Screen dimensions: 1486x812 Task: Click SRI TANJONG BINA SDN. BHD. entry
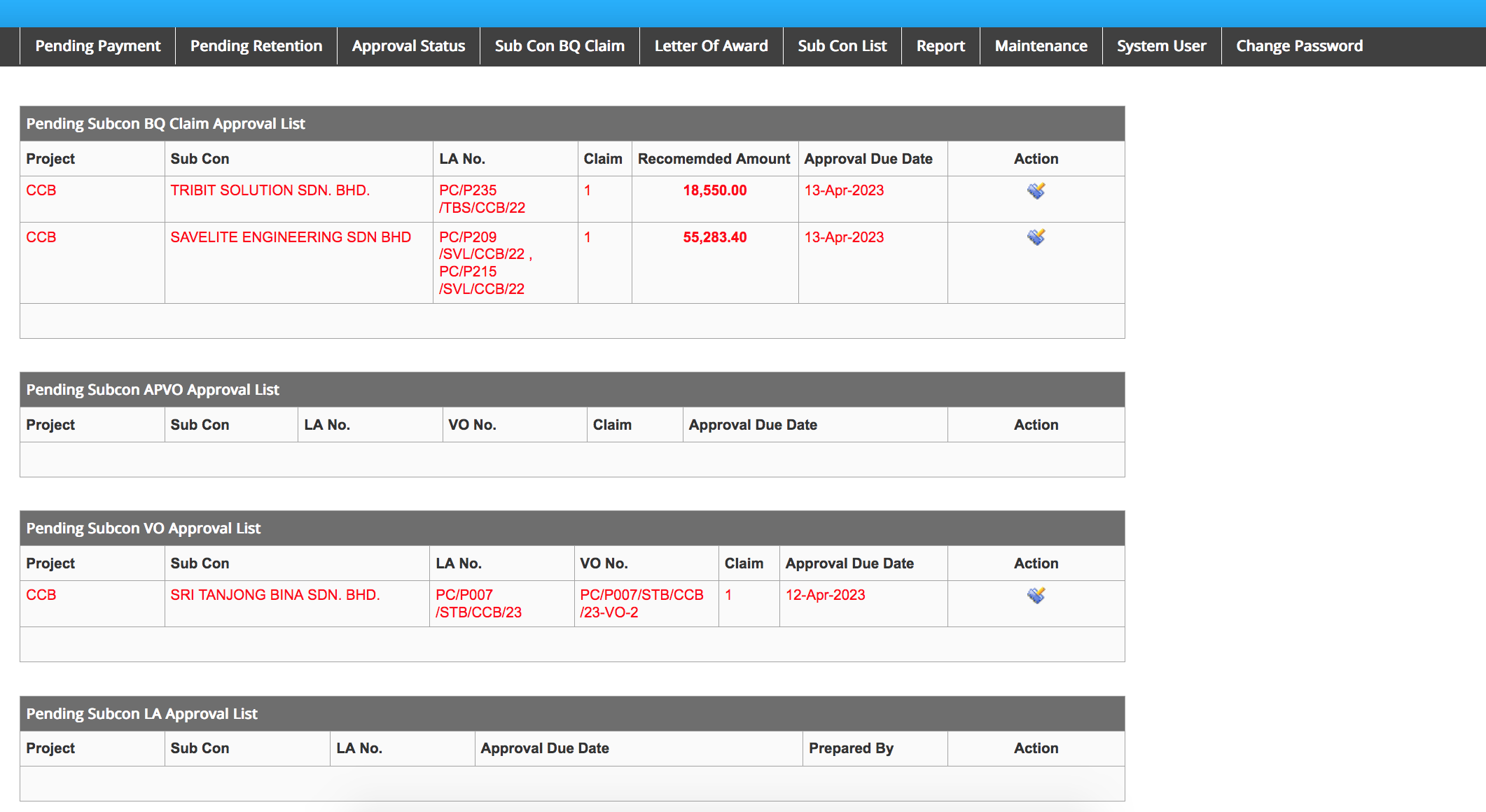point(275,595)
